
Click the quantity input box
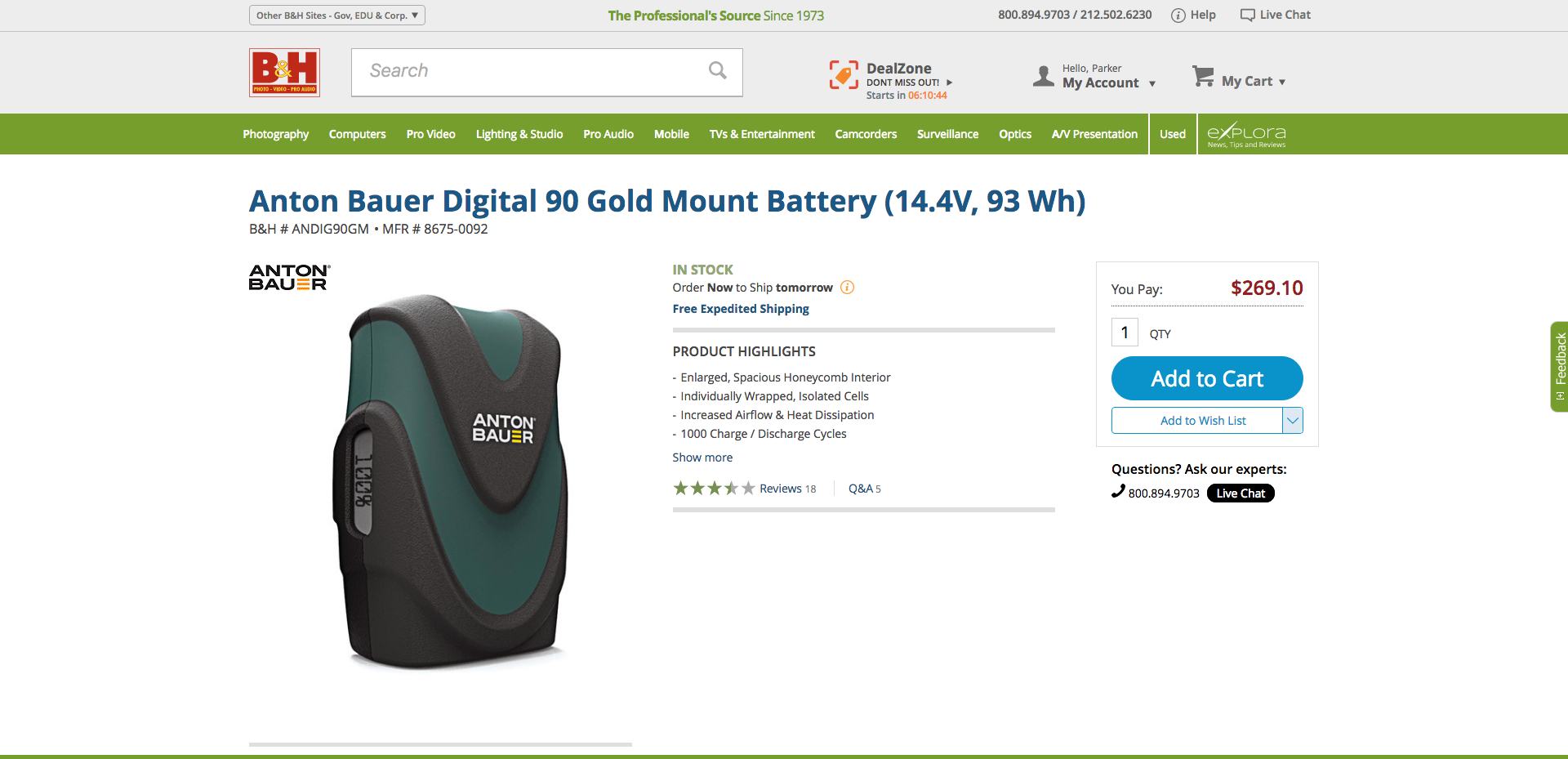(x=1125, y=332)
